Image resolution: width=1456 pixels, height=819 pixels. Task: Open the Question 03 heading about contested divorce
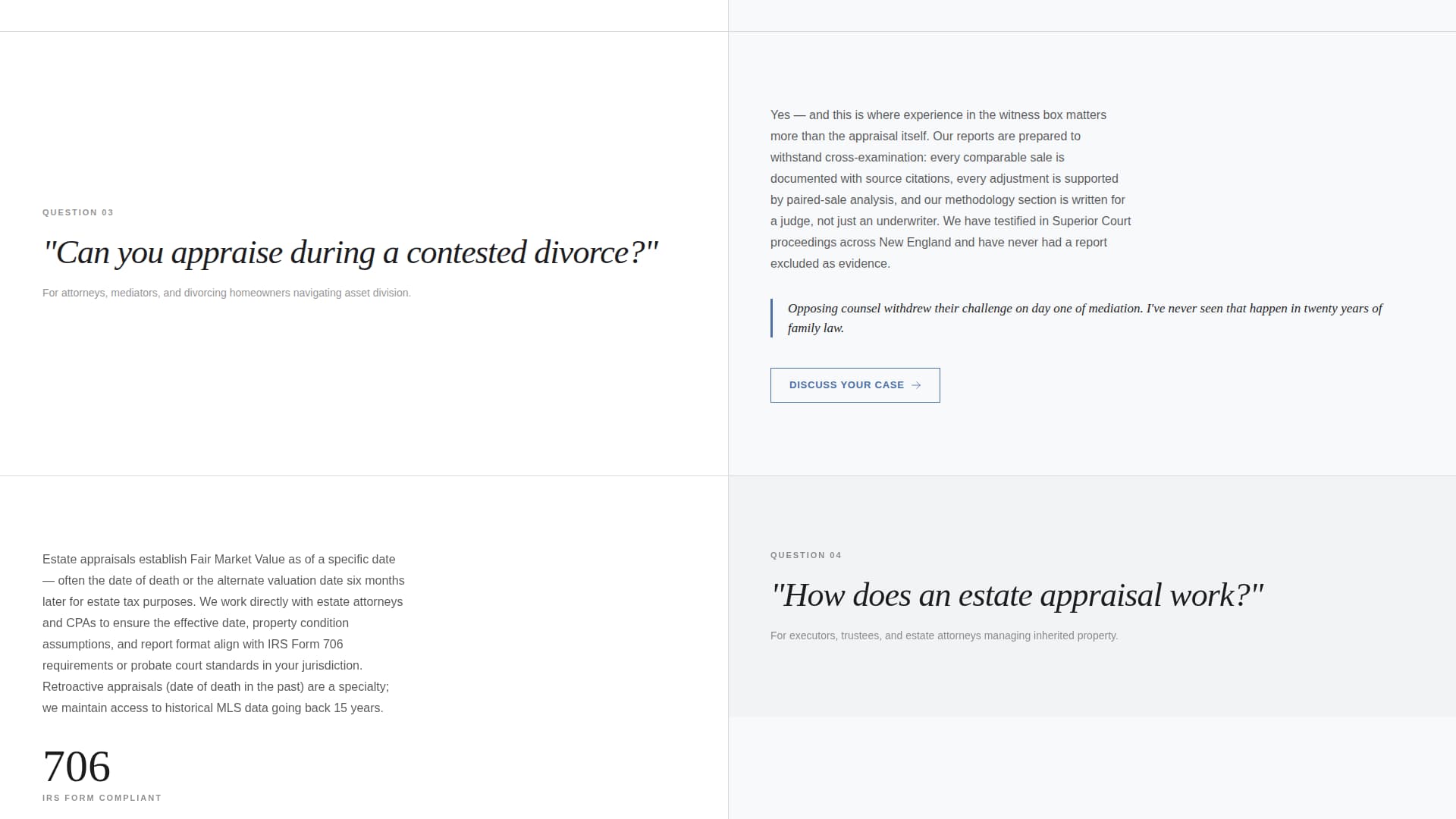(350, 252)
